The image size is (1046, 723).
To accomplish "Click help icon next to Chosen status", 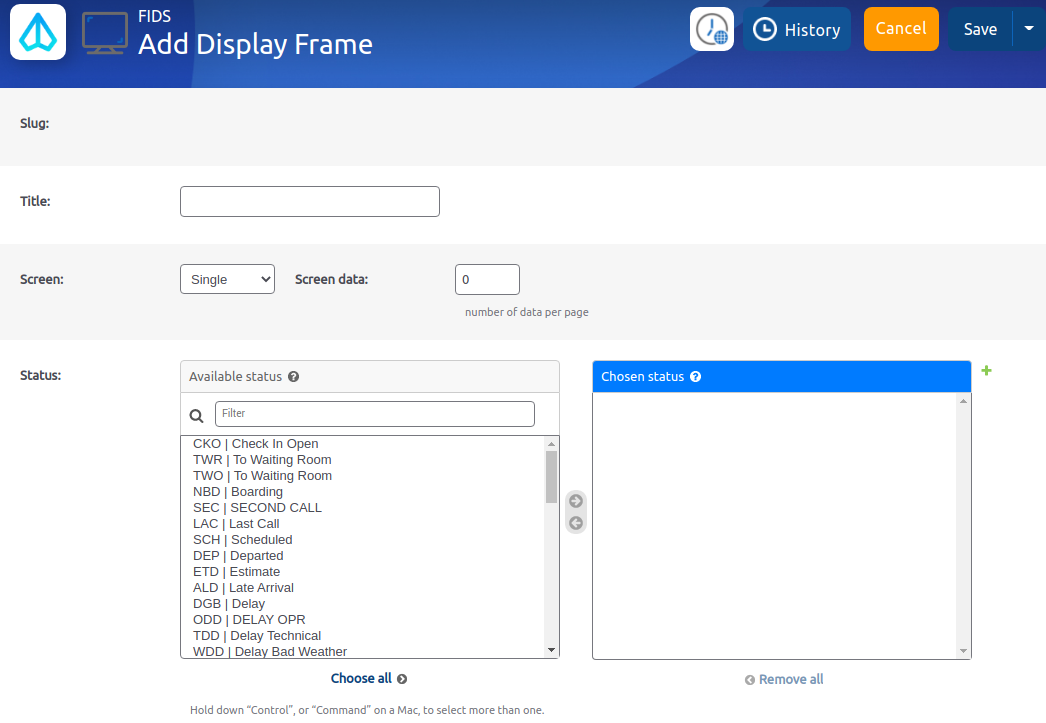I will [696, 377].
